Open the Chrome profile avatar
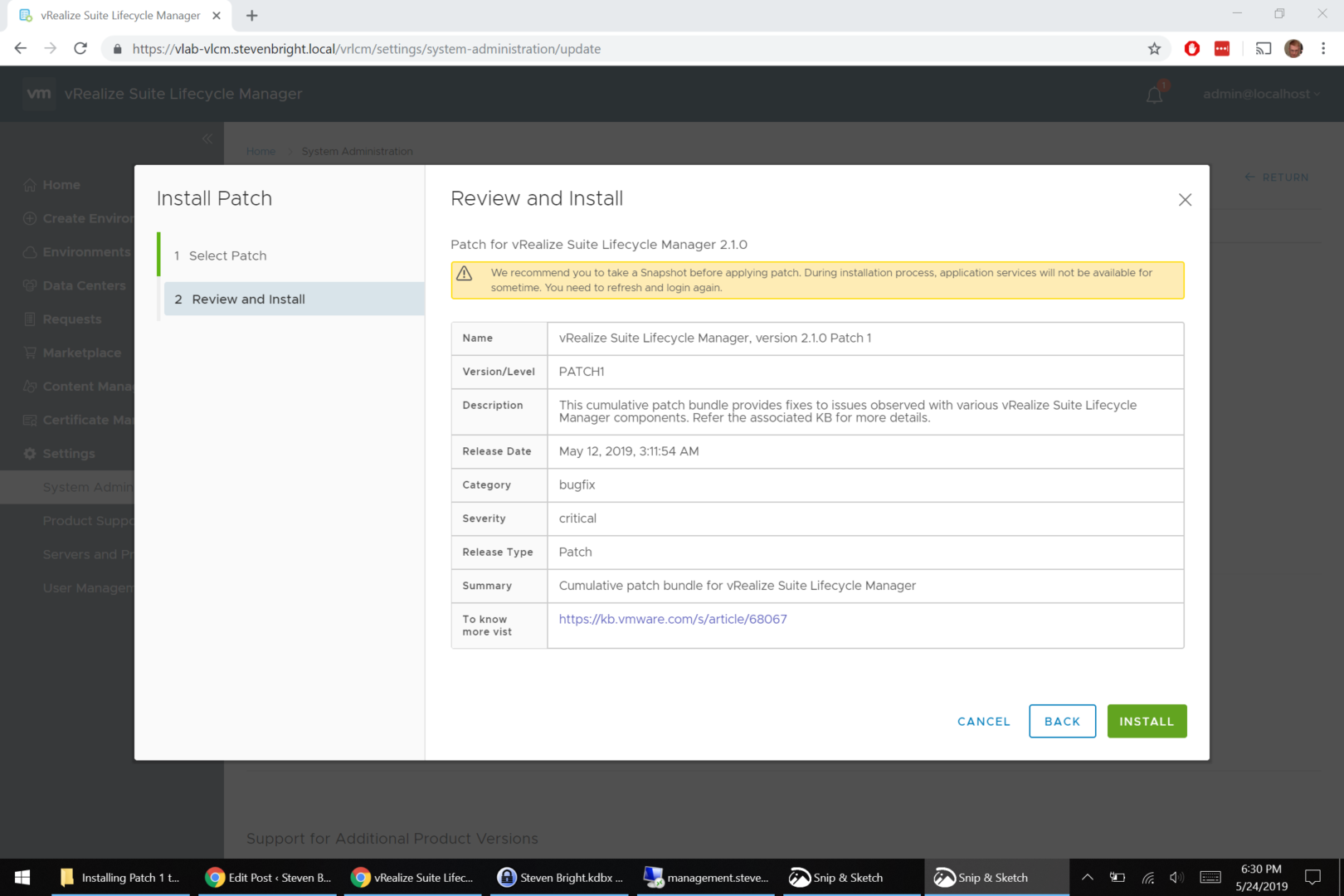This screenshot has height=896, width=1344. 1293,49
